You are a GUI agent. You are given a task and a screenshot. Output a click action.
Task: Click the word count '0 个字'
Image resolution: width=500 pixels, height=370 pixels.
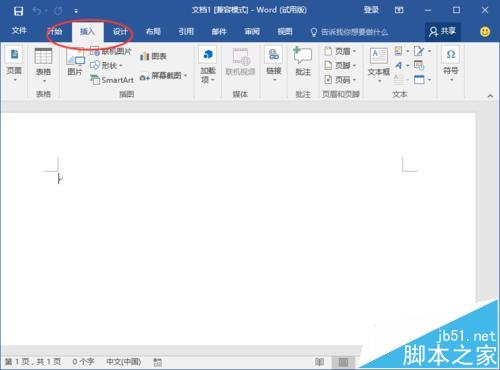[x=83, y=362]
